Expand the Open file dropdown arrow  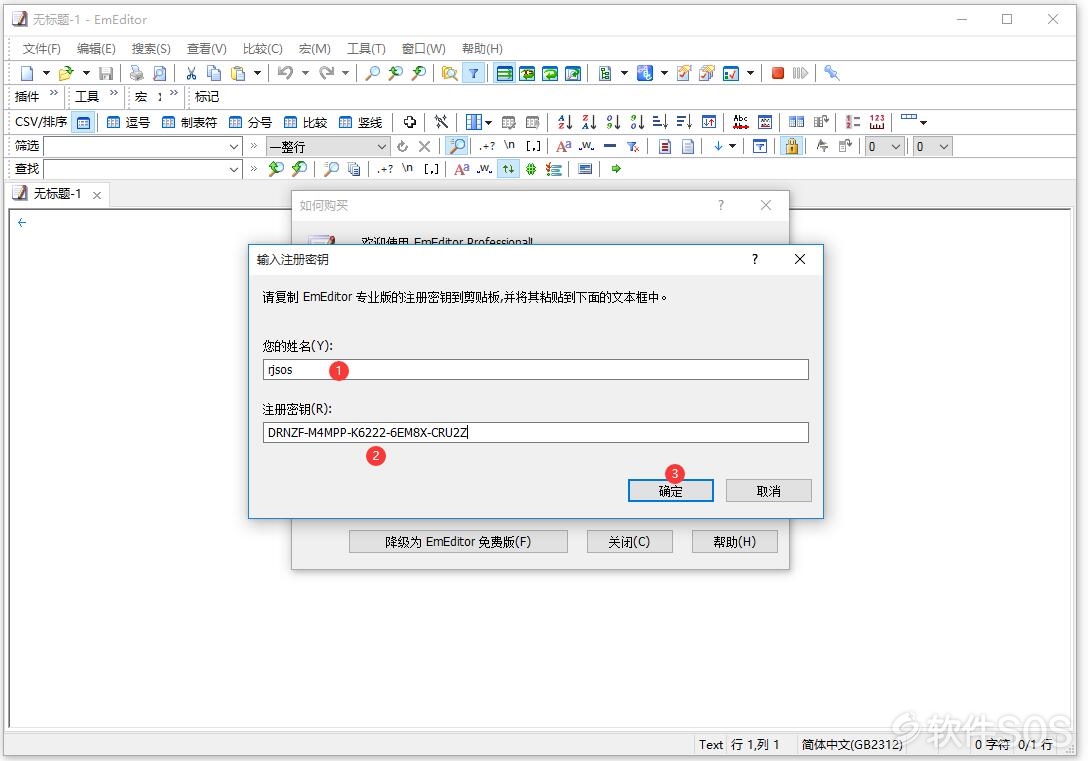click(x=86, y=73)
